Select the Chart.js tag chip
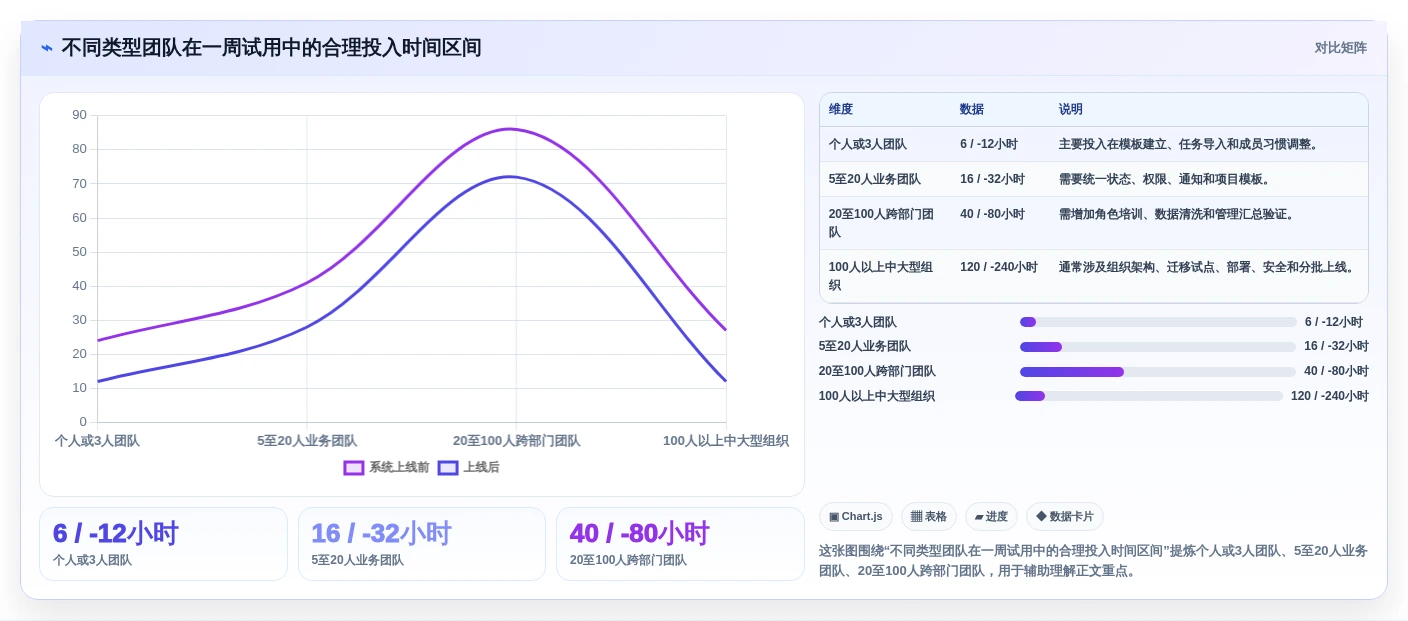The height and width of the screenshot is (621, 1408). point(856,517)
